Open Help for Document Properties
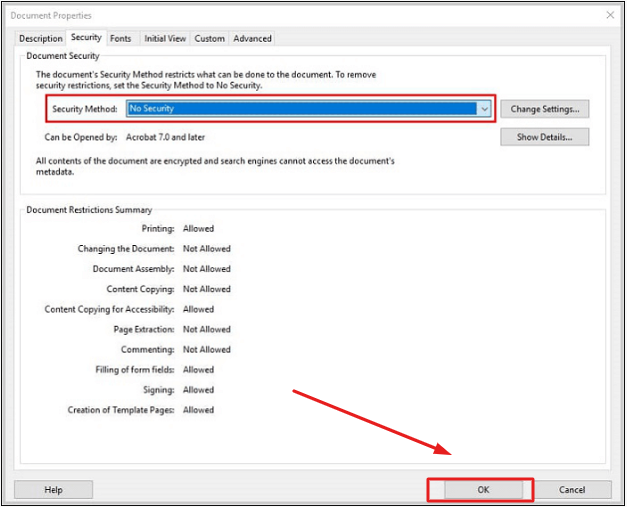The height and width of the screenshot is (507, 627). [53, 489]
